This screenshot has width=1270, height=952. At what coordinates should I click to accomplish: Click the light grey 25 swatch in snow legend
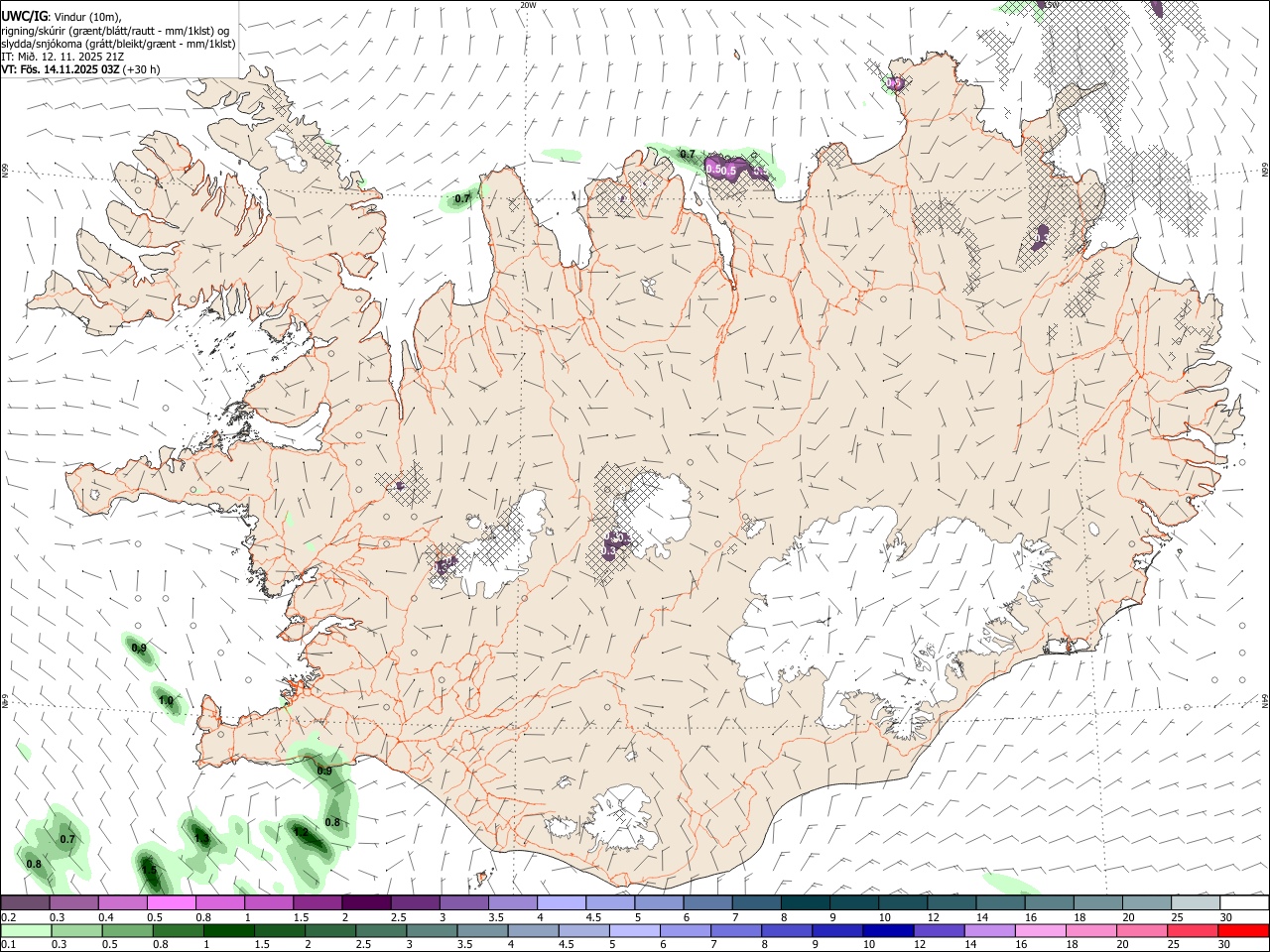point(1197,902)
